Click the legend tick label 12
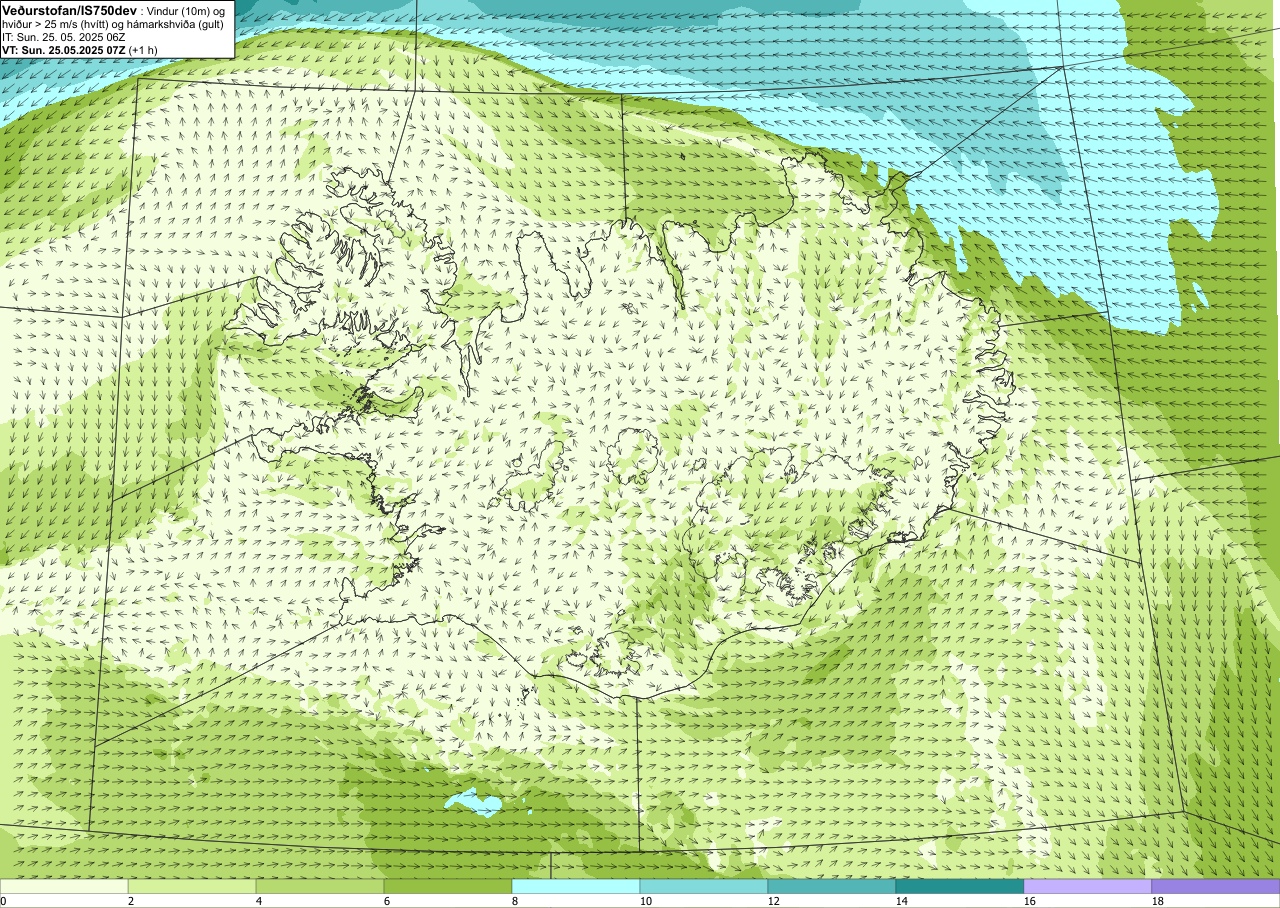 (x=776, y=901)
